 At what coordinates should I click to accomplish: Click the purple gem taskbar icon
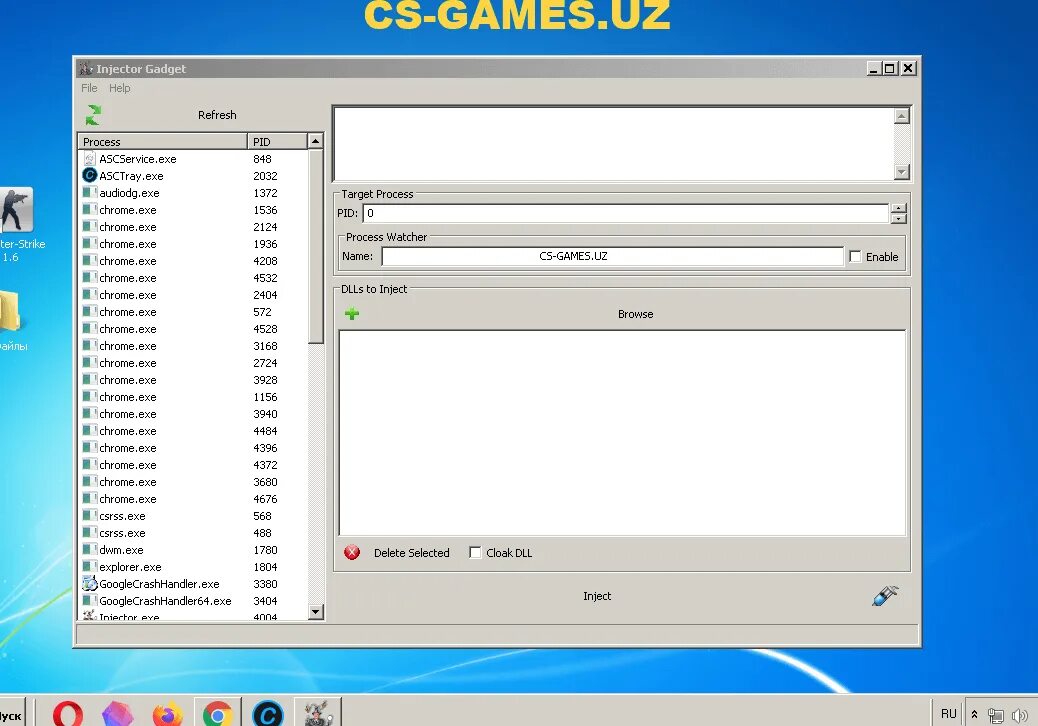click(x=118, y=713)
